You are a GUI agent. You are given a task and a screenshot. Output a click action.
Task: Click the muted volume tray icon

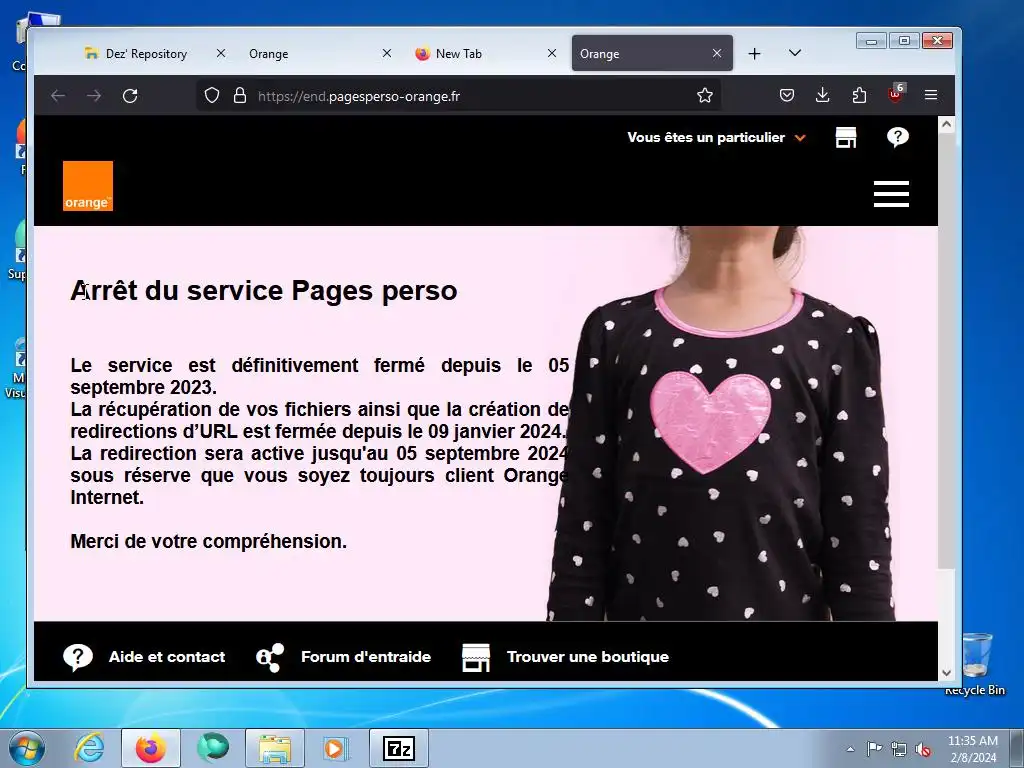coord(923,749)
